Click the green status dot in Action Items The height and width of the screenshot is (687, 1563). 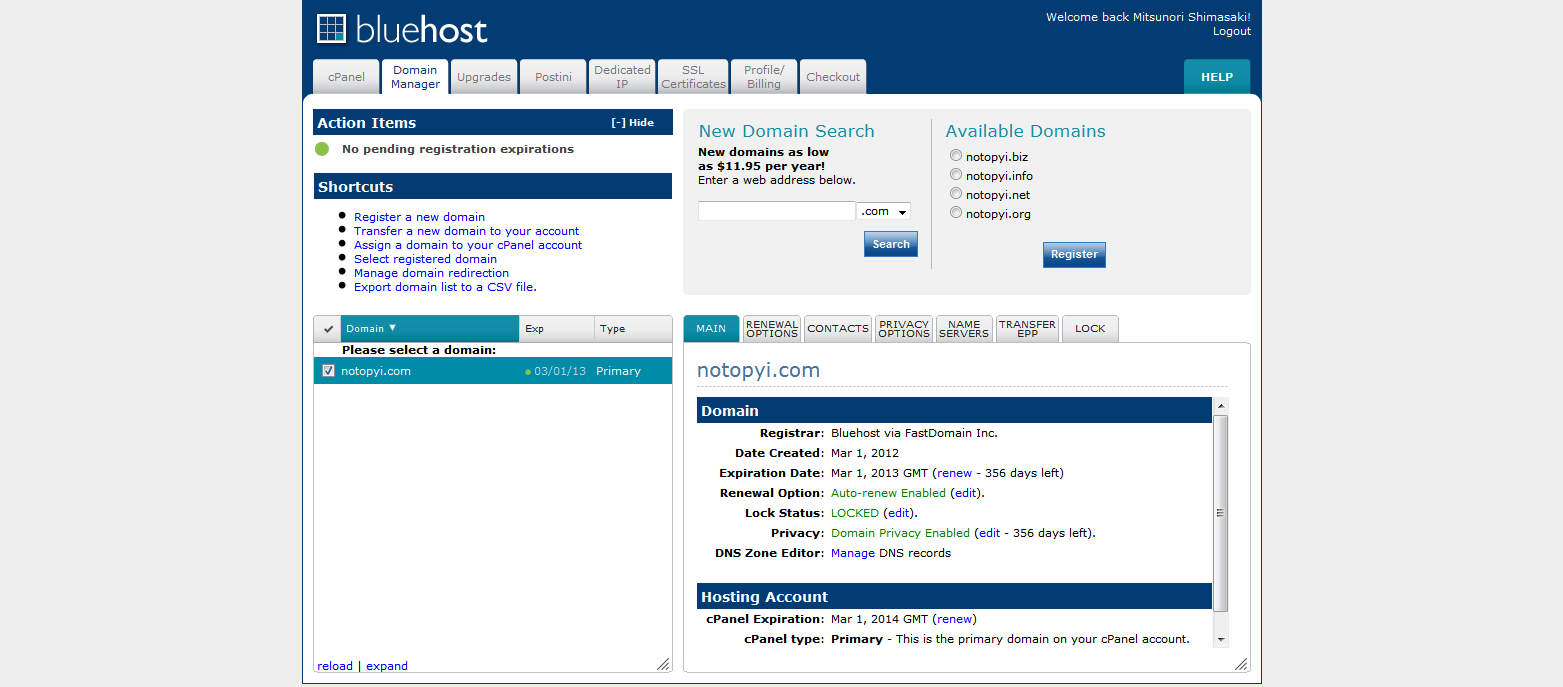pyautogui.click(x=322, y=149)
